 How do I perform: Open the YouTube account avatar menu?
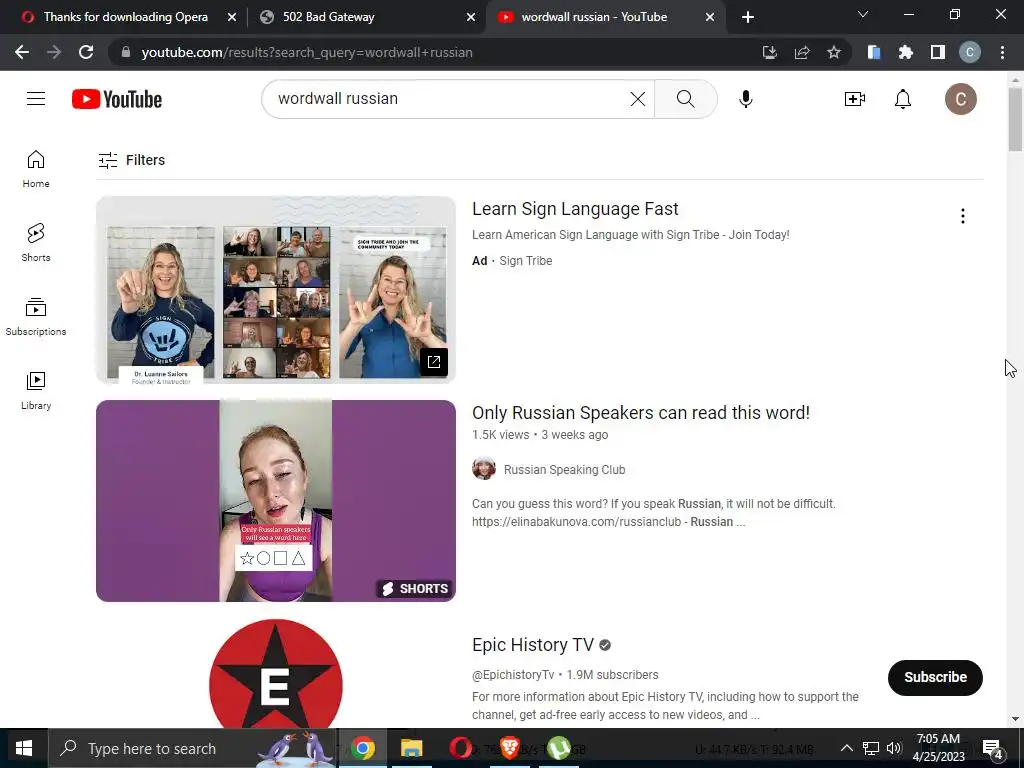[960, 99]
